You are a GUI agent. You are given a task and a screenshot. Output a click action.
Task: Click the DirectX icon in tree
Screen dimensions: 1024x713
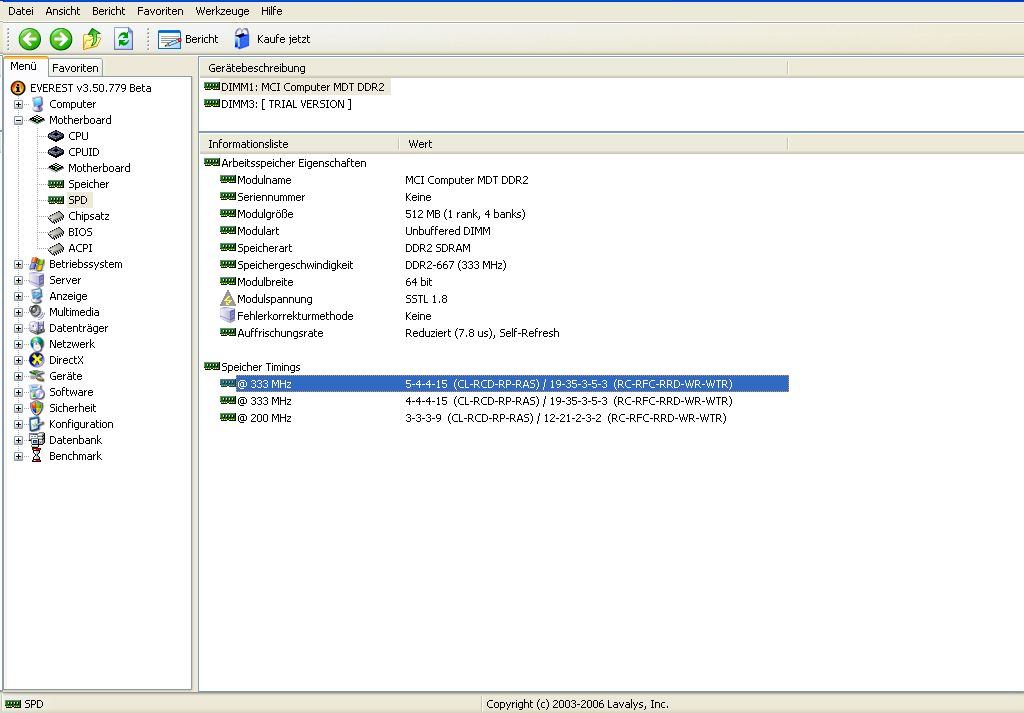point(37,360)
